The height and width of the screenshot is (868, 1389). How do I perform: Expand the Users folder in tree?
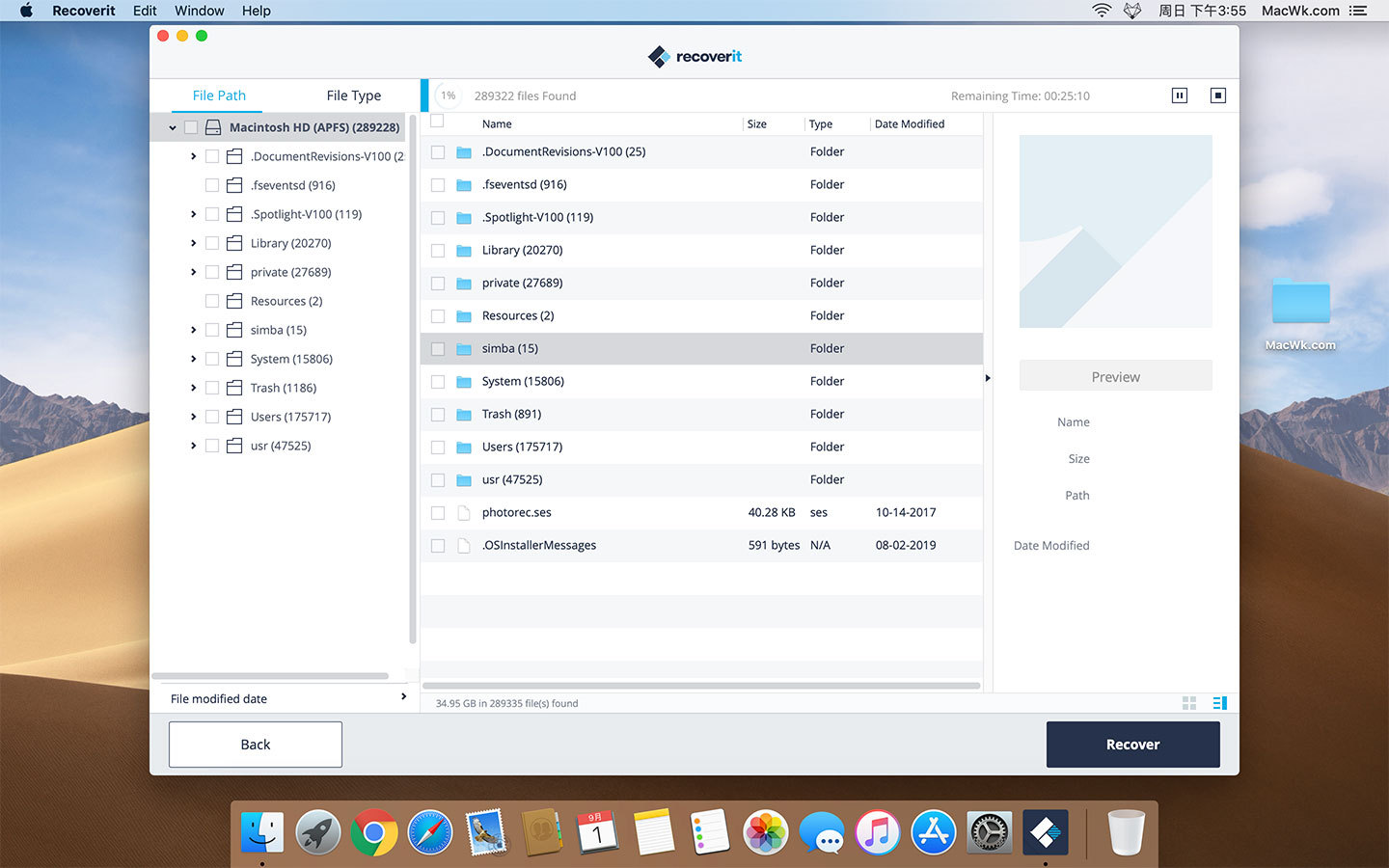coord(193,417)
